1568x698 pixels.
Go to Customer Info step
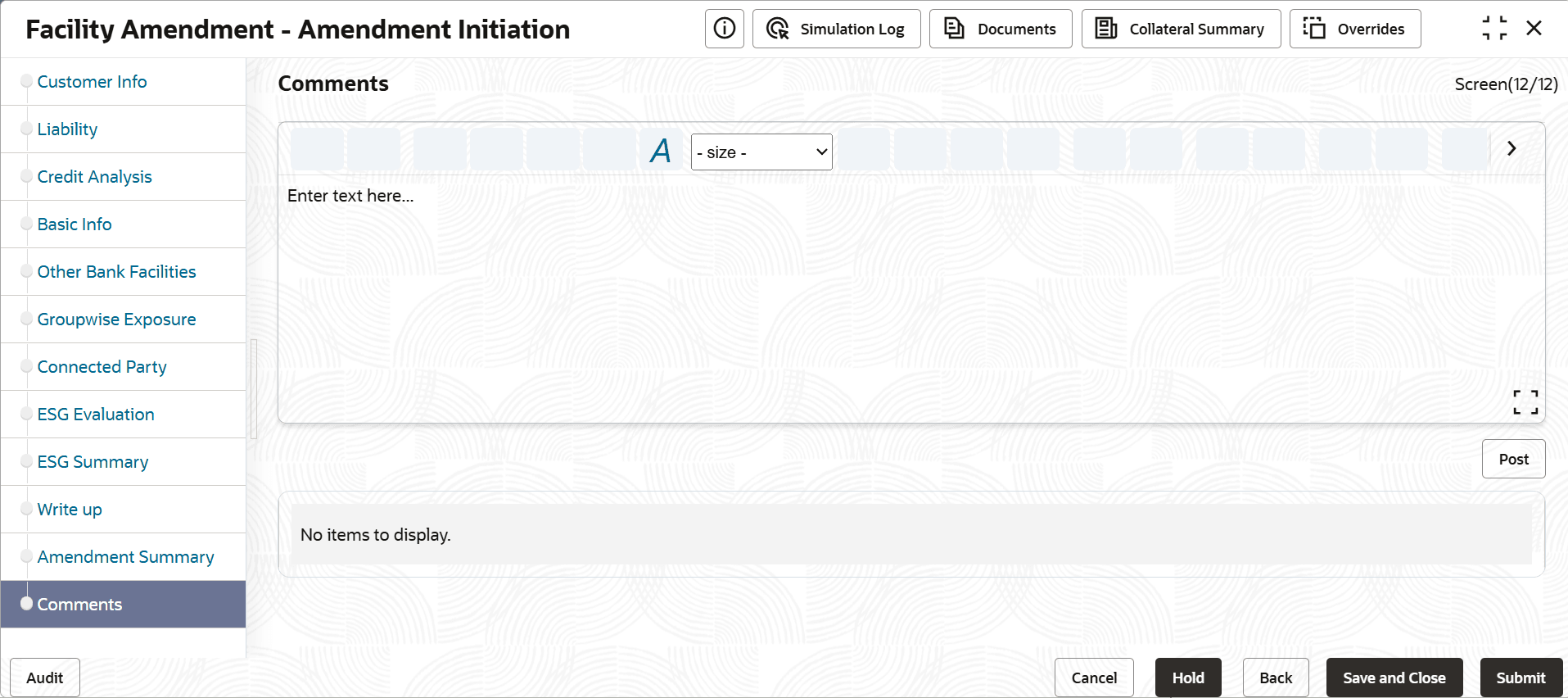tap(92, 82)
